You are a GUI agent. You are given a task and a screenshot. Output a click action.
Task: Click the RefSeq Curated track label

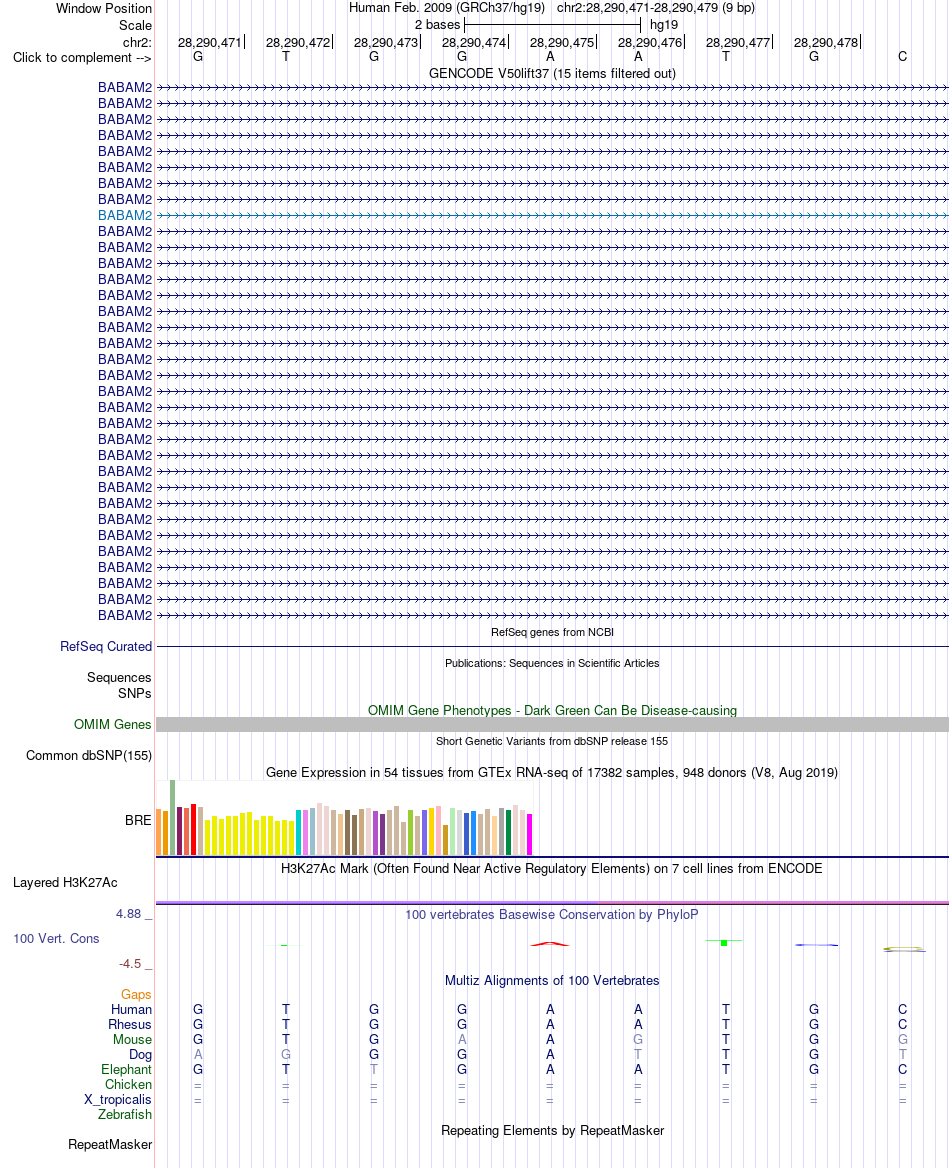click(x=106, y=647)
